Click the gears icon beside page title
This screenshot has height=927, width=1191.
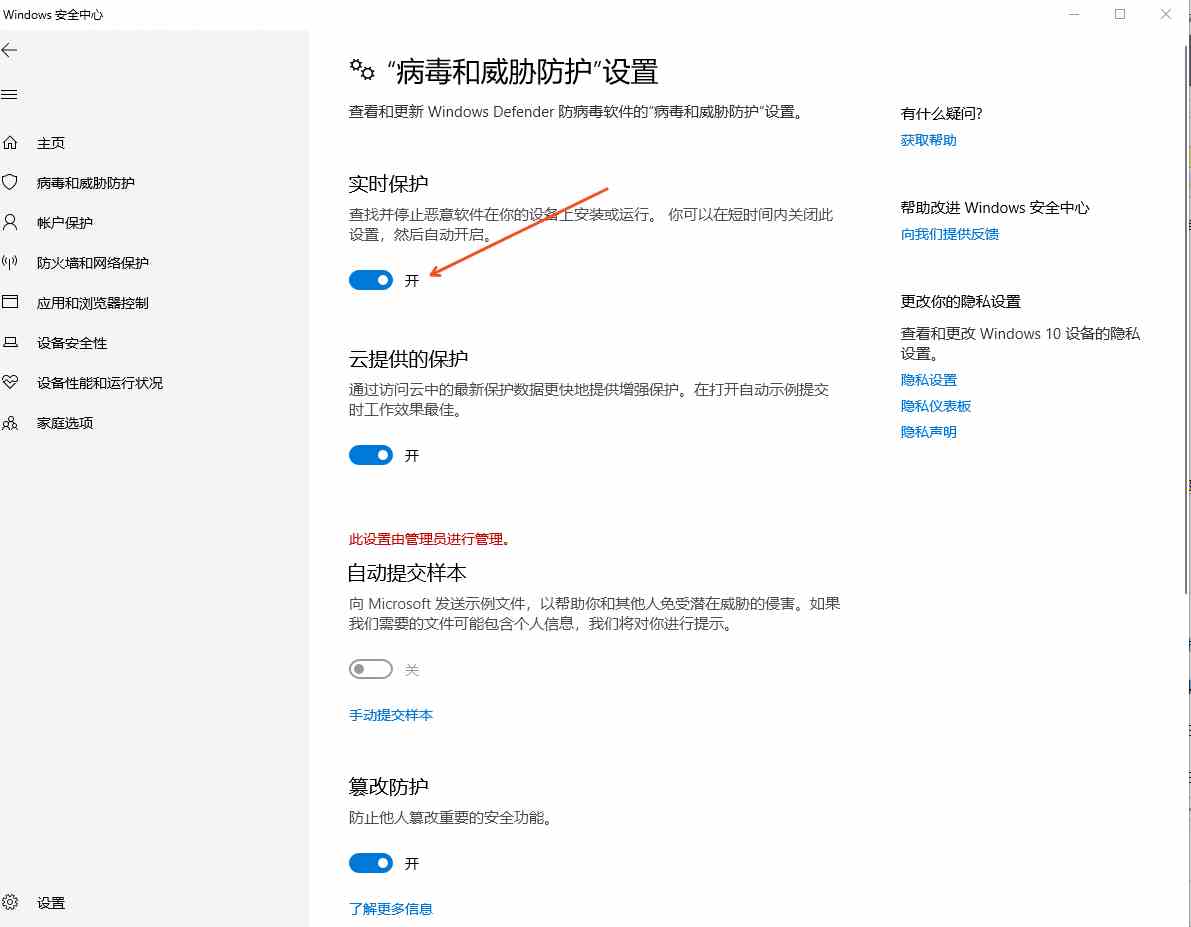(362, 70)
